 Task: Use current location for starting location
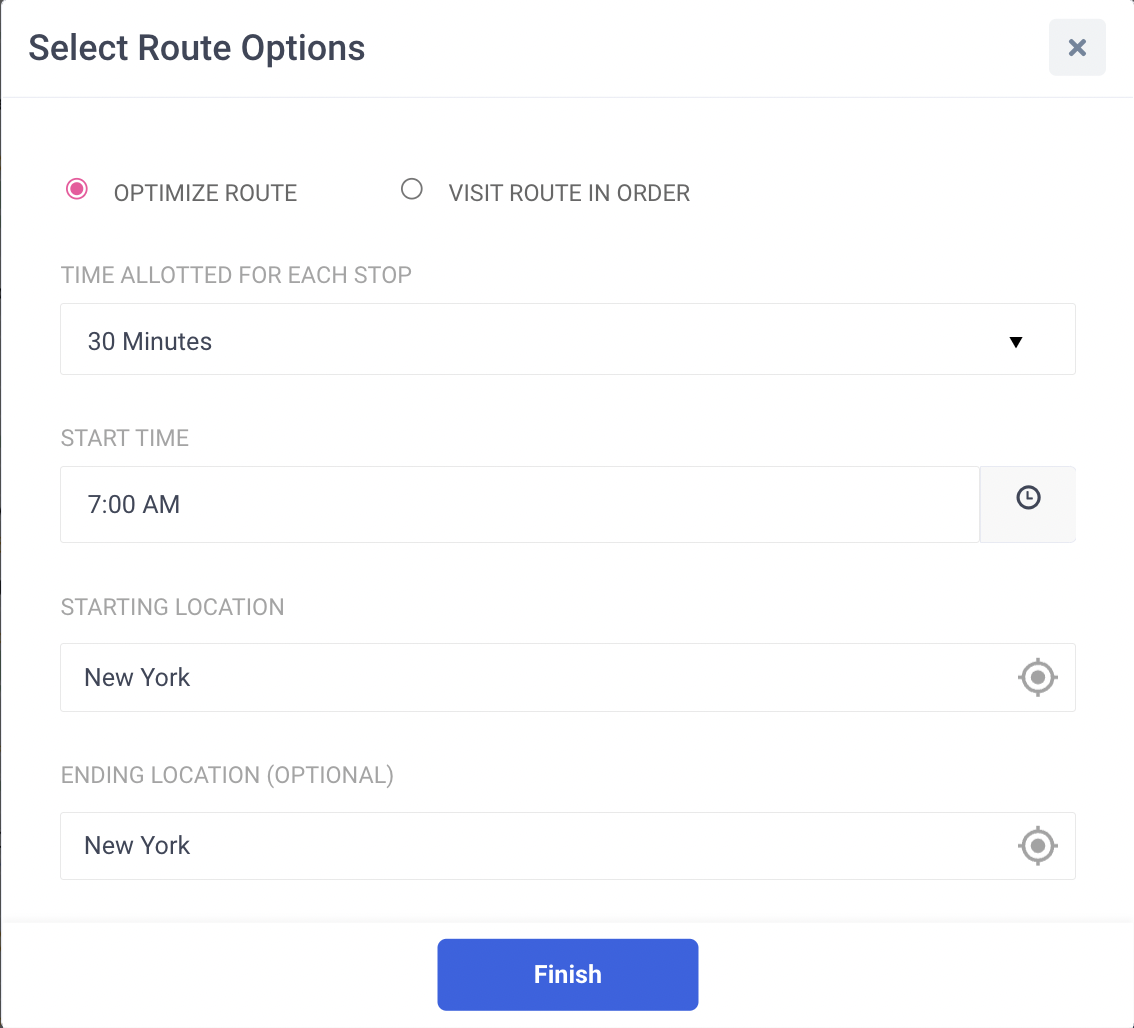(1038, 678)
